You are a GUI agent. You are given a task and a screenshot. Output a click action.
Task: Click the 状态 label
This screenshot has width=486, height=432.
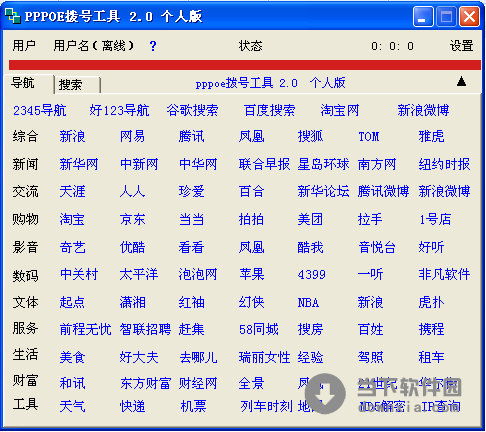pos(250,46)
